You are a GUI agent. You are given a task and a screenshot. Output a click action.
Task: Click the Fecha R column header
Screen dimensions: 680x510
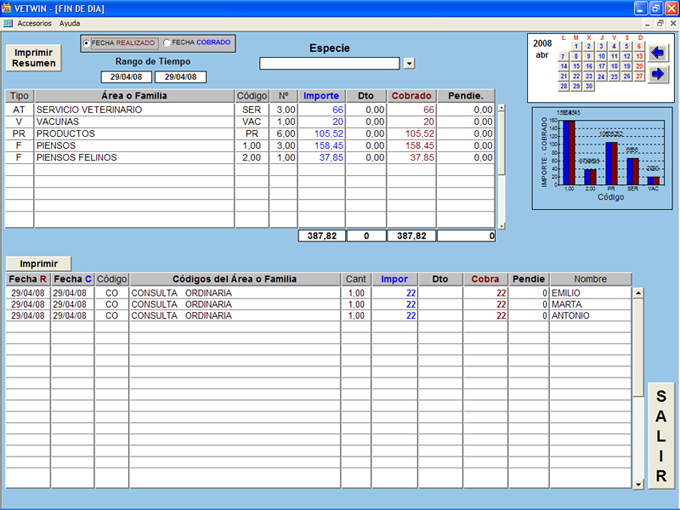pos(28,279)
